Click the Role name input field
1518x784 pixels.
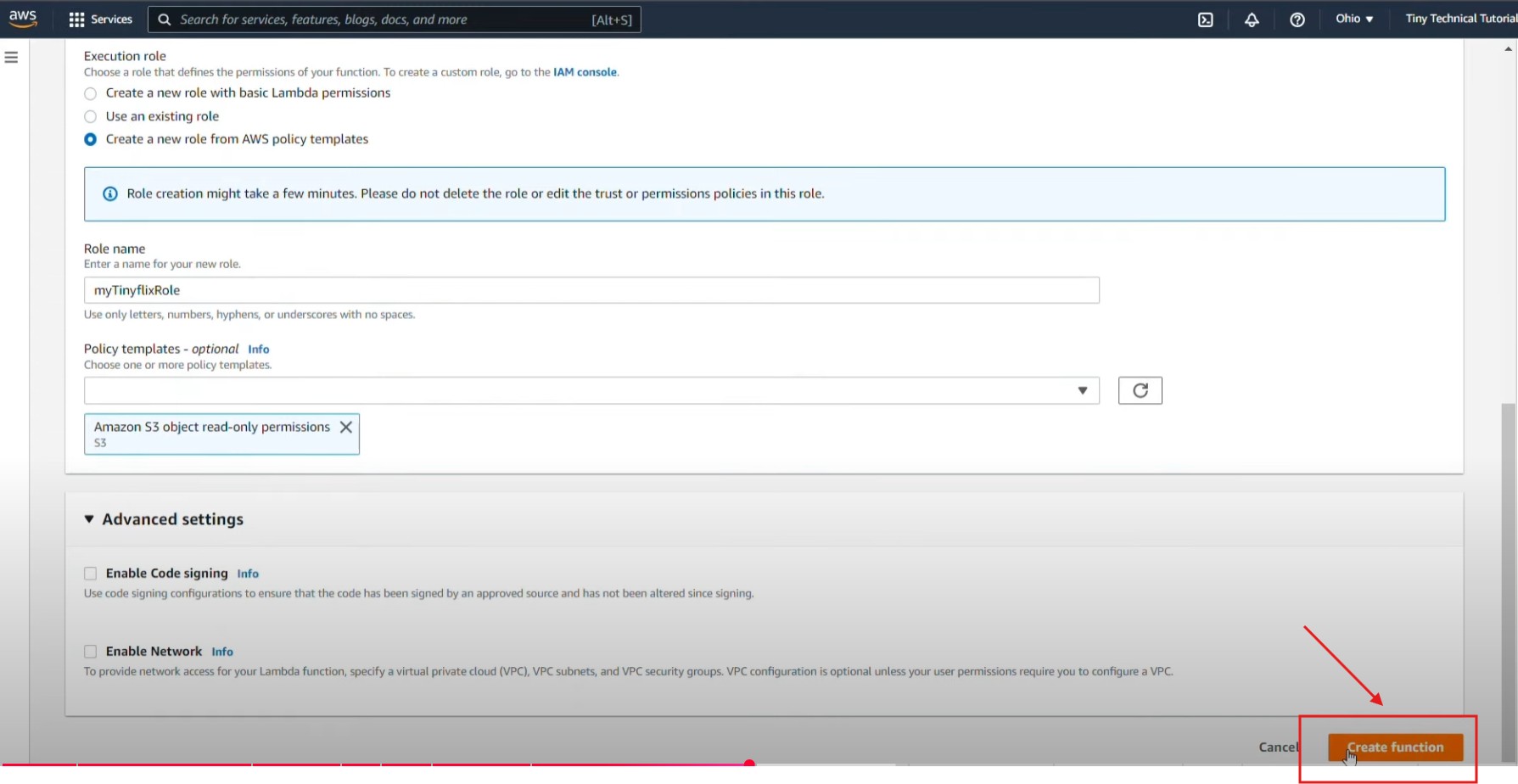(591, 290)
